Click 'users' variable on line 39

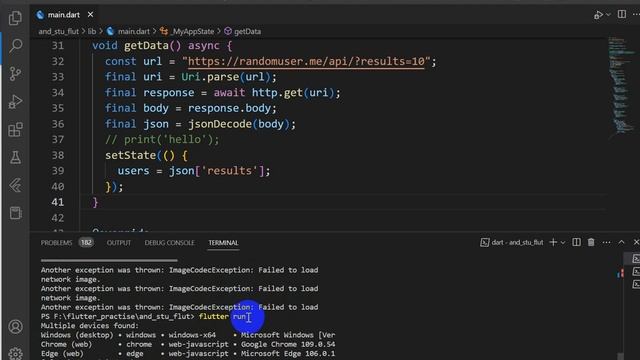[x=133, y=171]
